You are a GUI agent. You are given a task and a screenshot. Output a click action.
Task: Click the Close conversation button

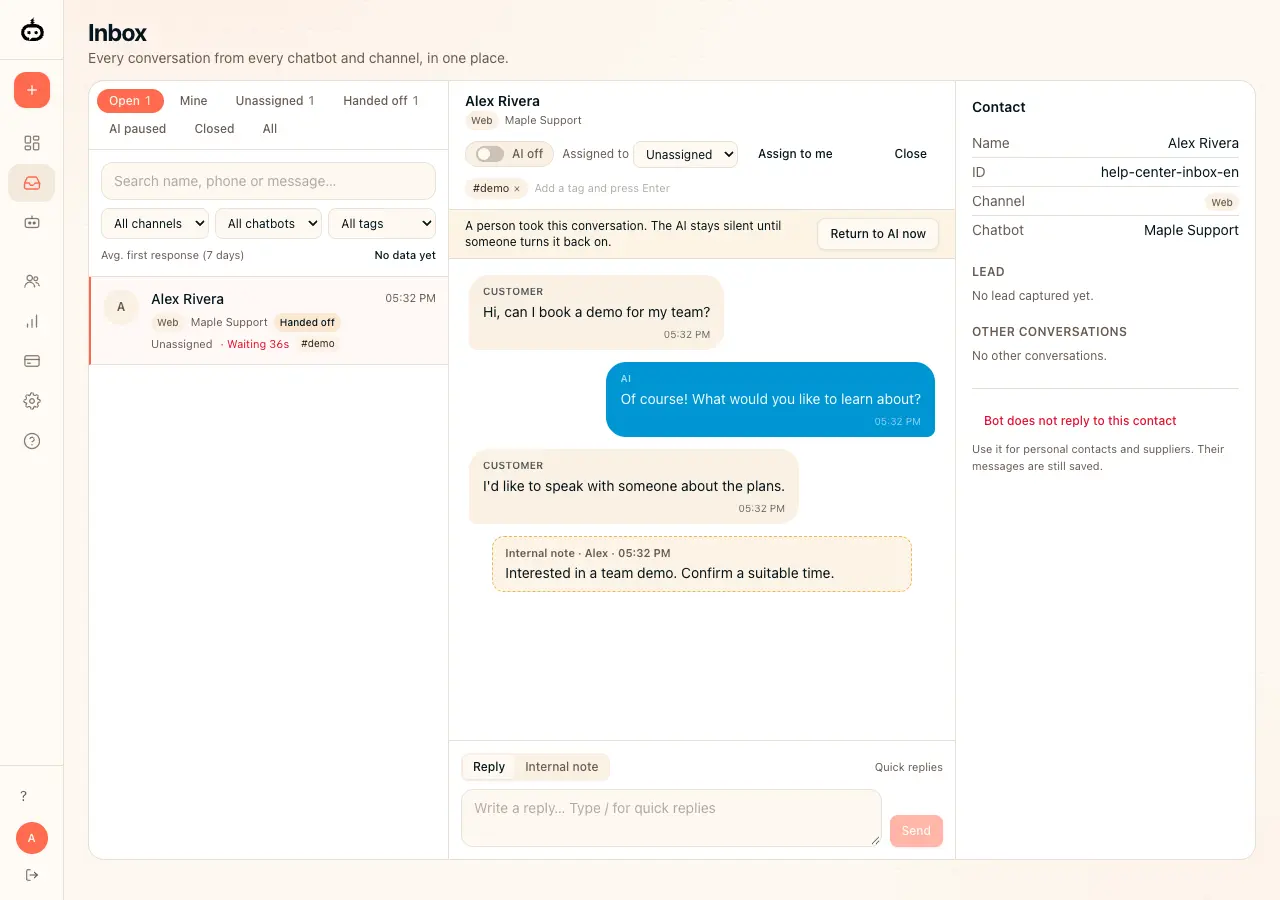pyautogui.click(x=911, y=154)
